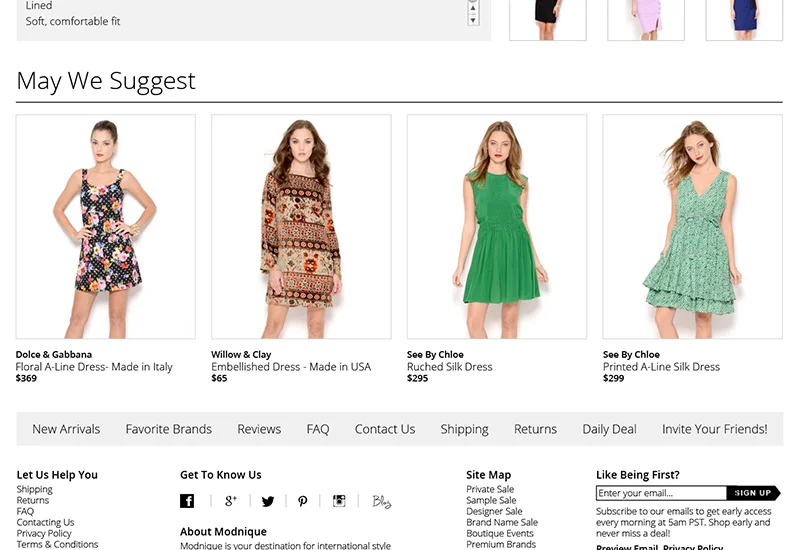The height and width of the screenshot is (550, 800).
Task: Click description scrollbar up arrow
Action: [x=473, y=8]
